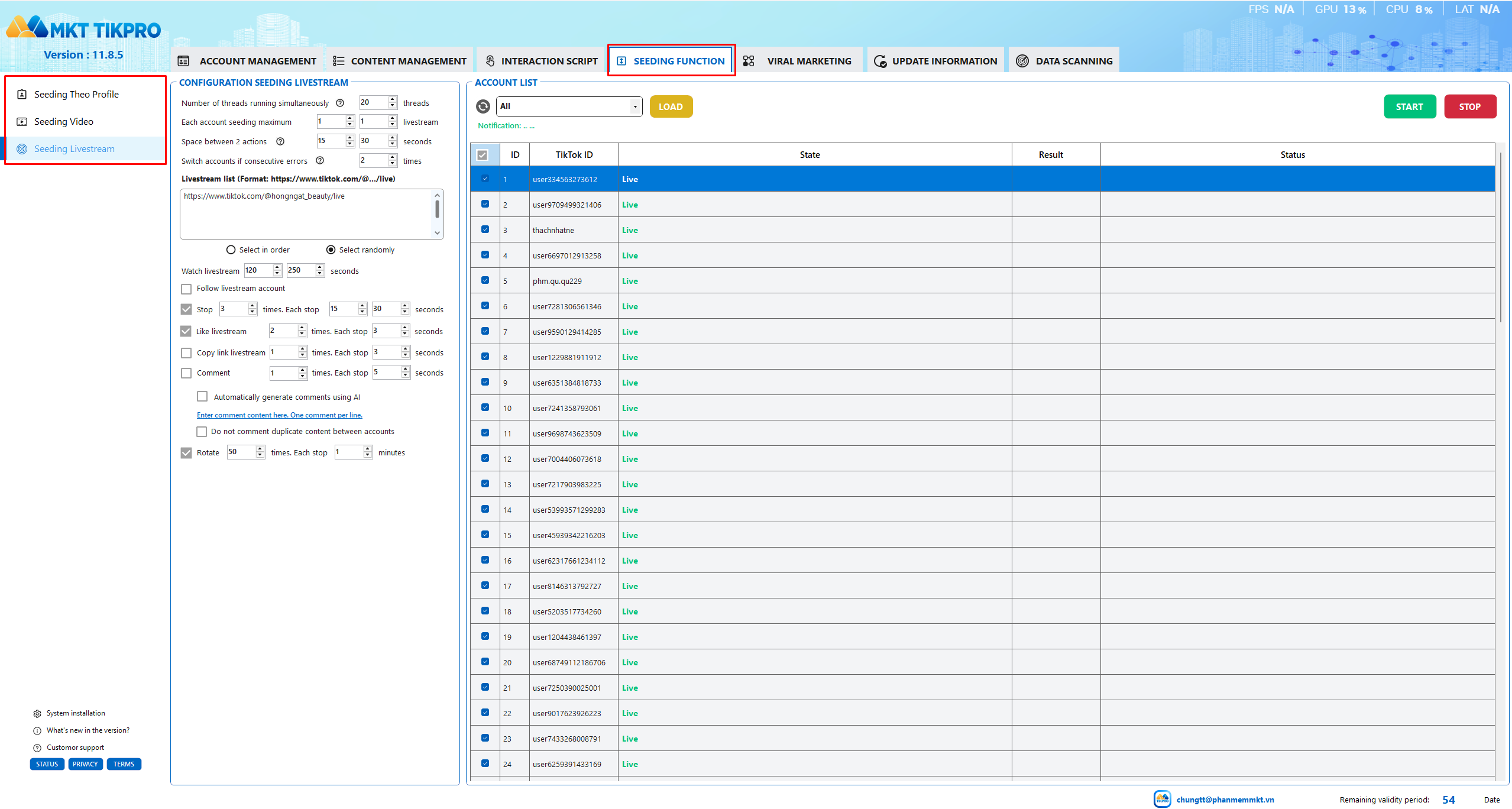Viewport: 1512px width, 809px height.
Task: Click the Viral Marketing icon
Action: (x=749, y=61)
